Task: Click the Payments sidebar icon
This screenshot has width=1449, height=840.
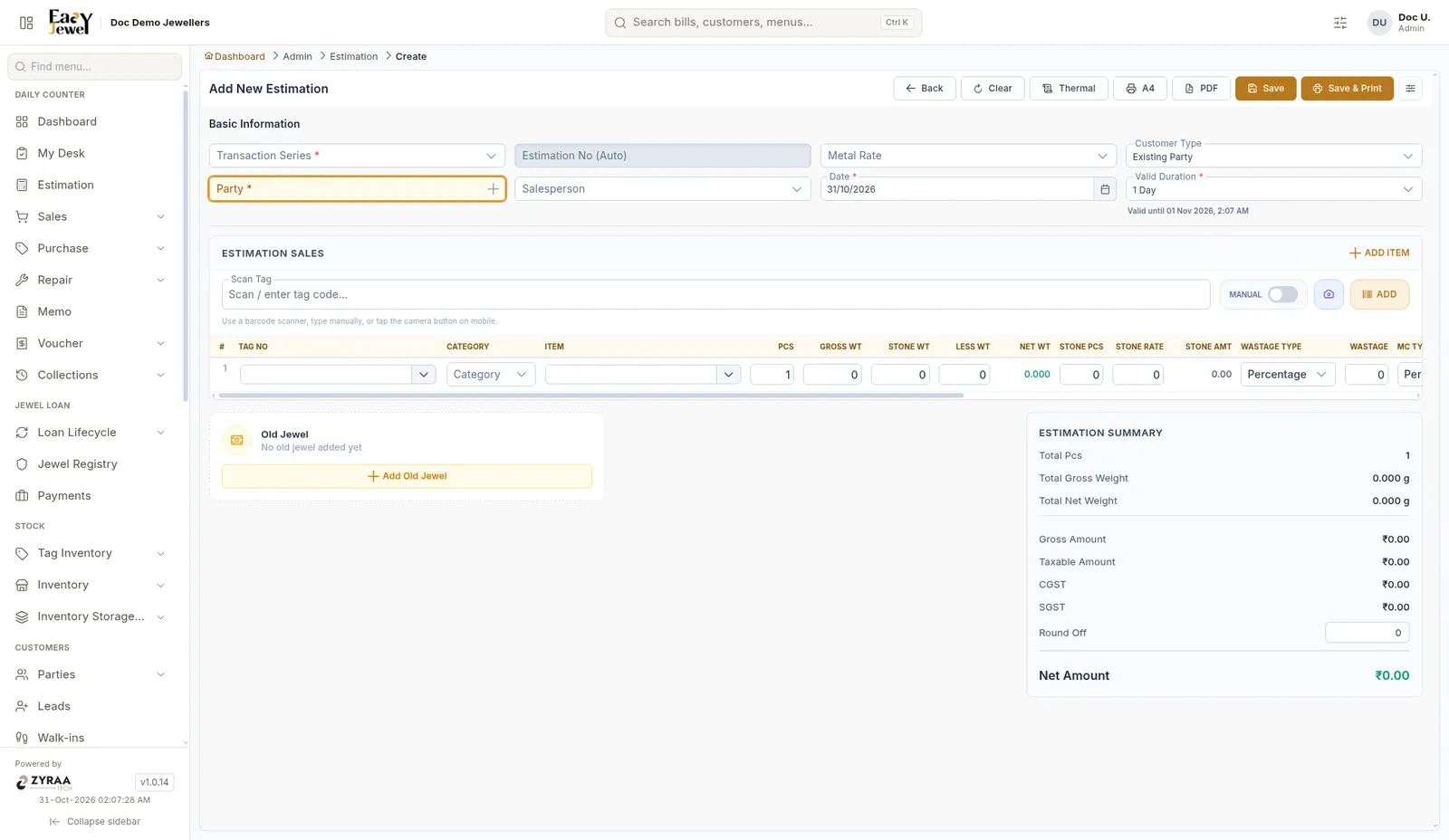Action: (x=23, y=496)
